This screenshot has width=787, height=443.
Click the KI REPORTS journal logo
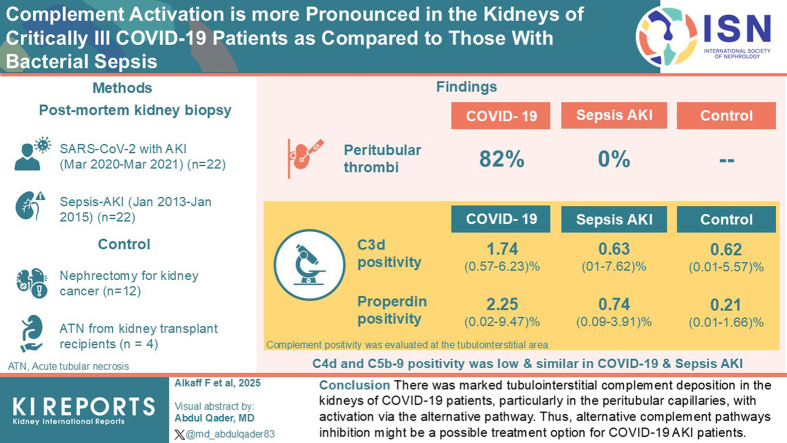(84, 411)
